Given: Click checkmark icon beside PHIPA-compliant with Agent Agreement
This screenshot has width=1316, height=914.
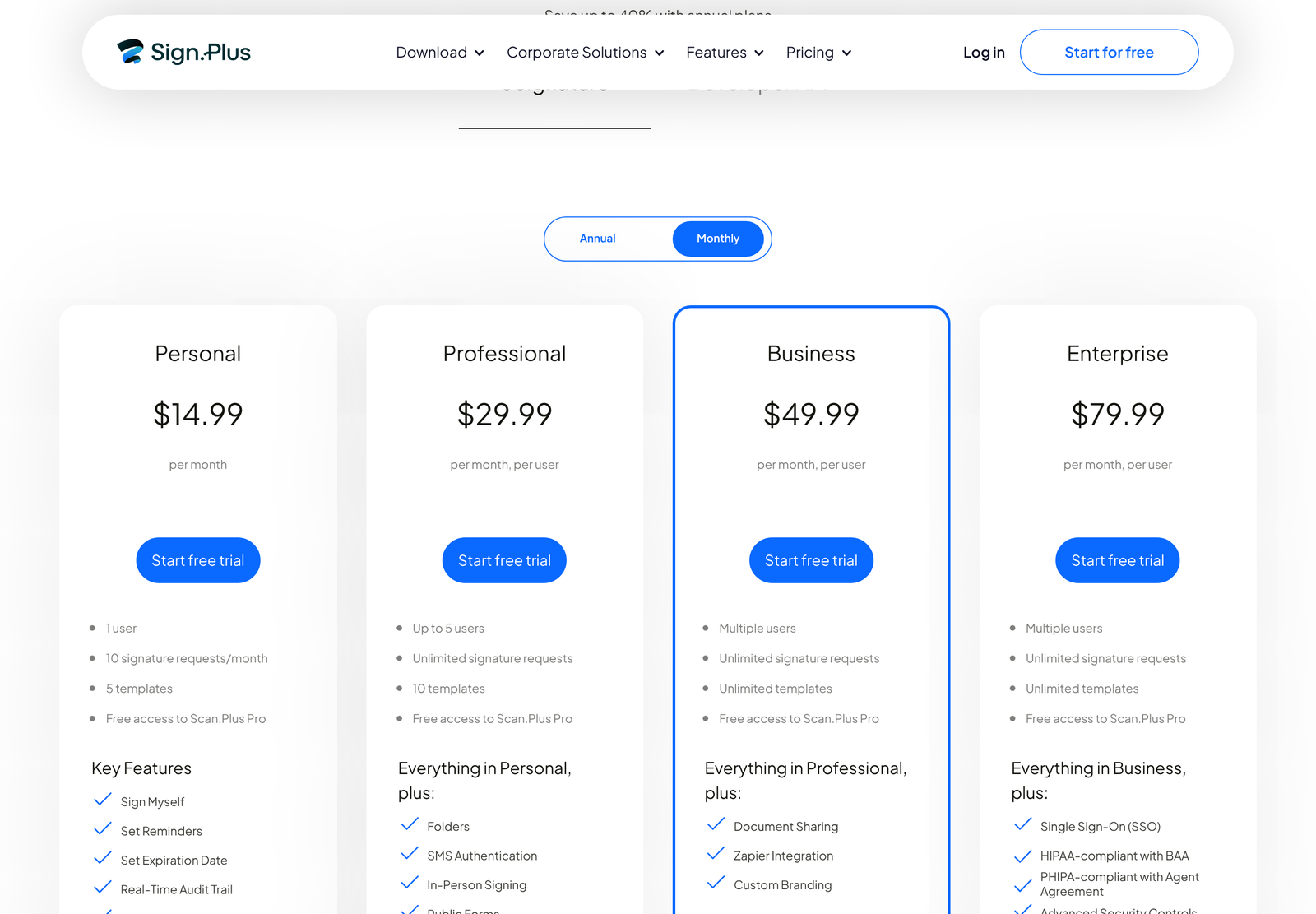Looking at the screenshot, I should (x=1023, y=886).
